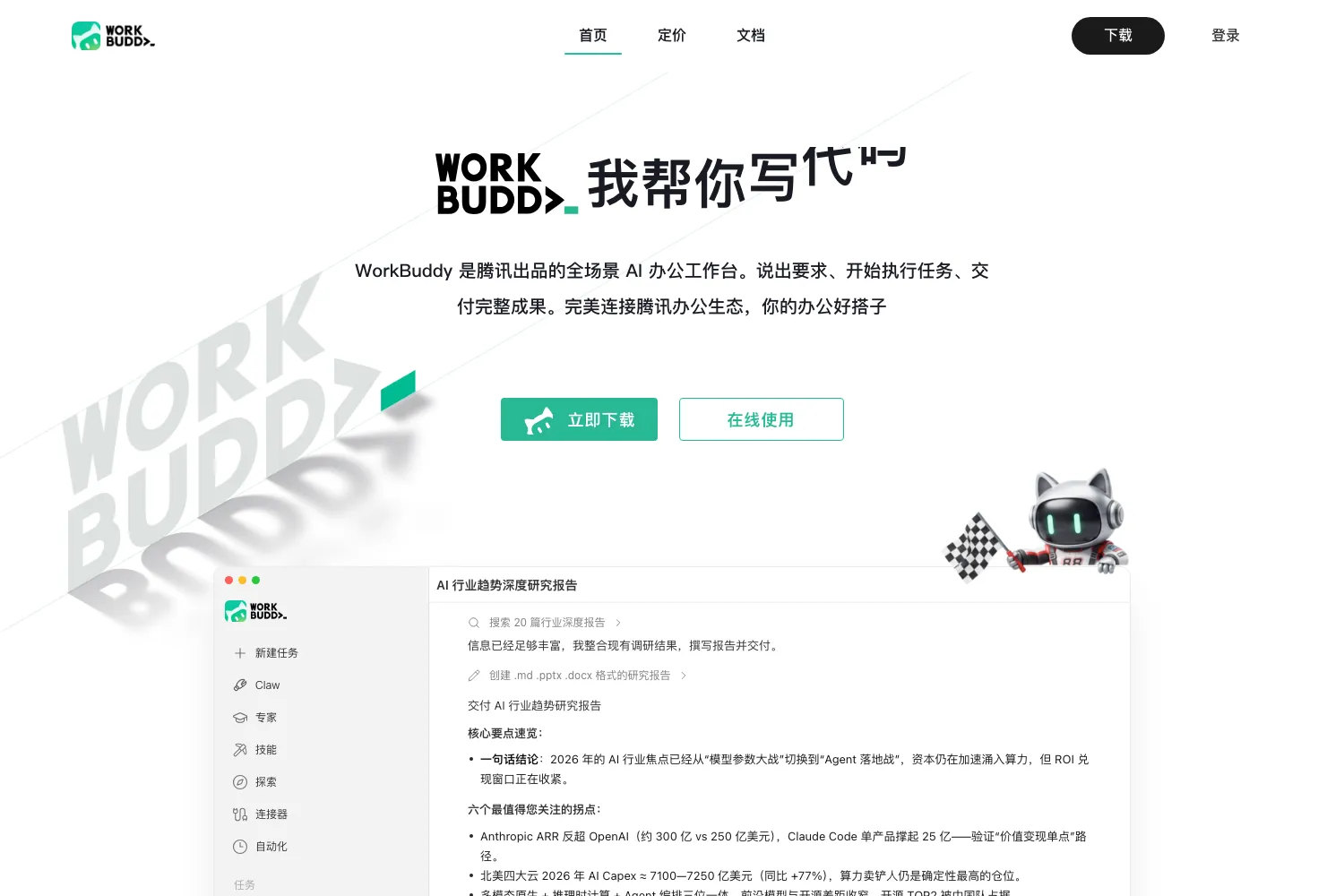Click the green 立即下载 button
The width and height of the screenshot is (1344, 896).
pyautogui.click(x=579, y=419)
